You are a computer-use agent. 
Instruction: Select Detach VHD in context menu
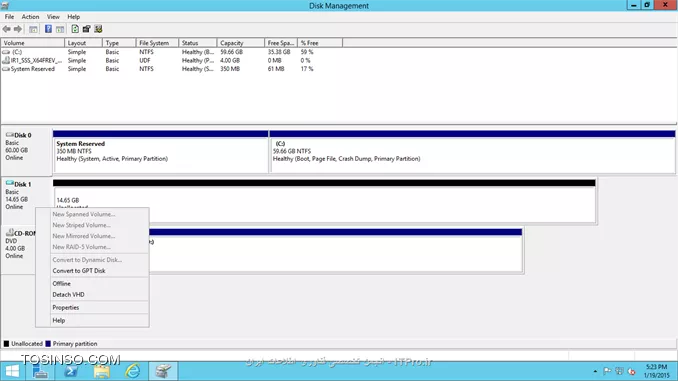tap(68, 295)
